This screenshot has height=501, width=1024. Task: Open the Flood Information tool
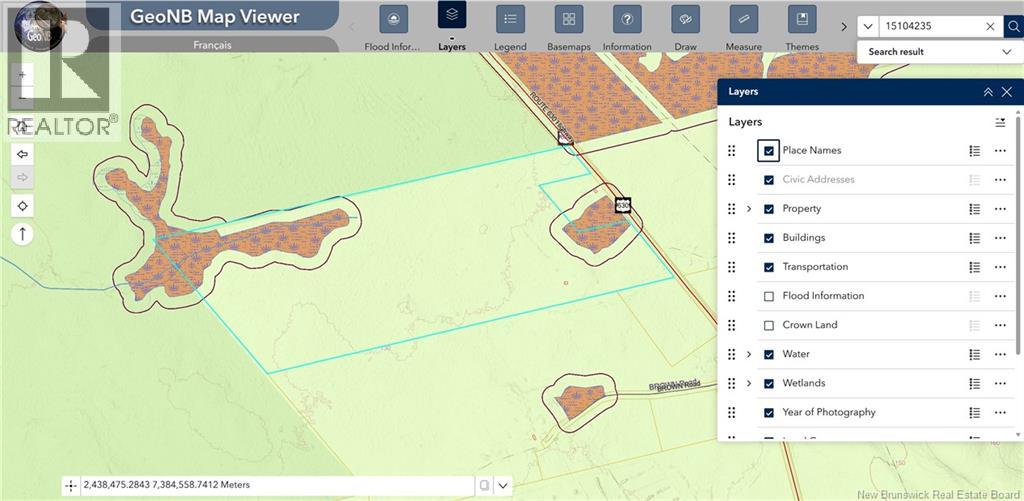[394, 20]
